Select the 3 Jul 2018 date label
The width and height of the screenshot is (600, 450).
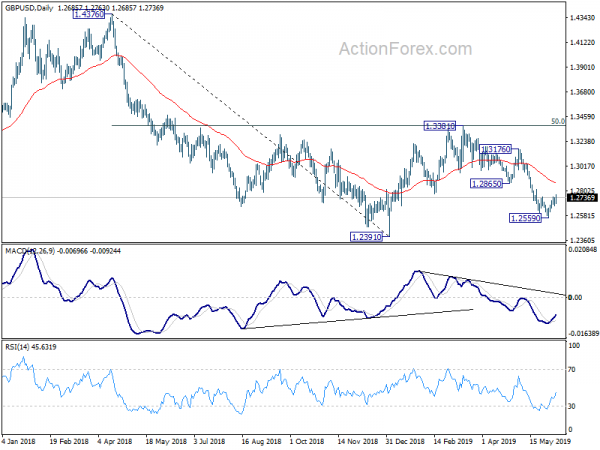pos(209,441)
